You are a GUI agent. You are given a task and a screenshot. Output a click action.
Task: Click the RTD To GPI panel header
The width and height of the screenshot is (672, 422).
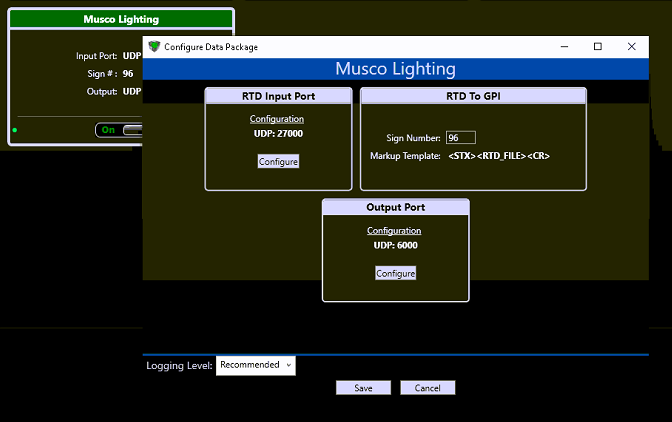pos(473,96)
